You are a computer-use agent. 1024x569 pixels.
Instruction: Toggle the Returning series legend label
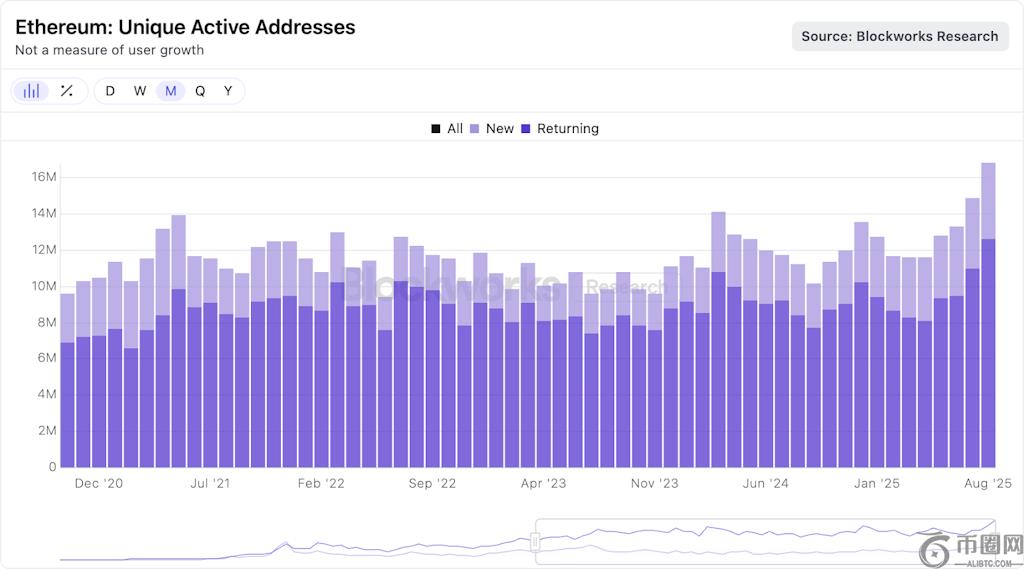567,129
